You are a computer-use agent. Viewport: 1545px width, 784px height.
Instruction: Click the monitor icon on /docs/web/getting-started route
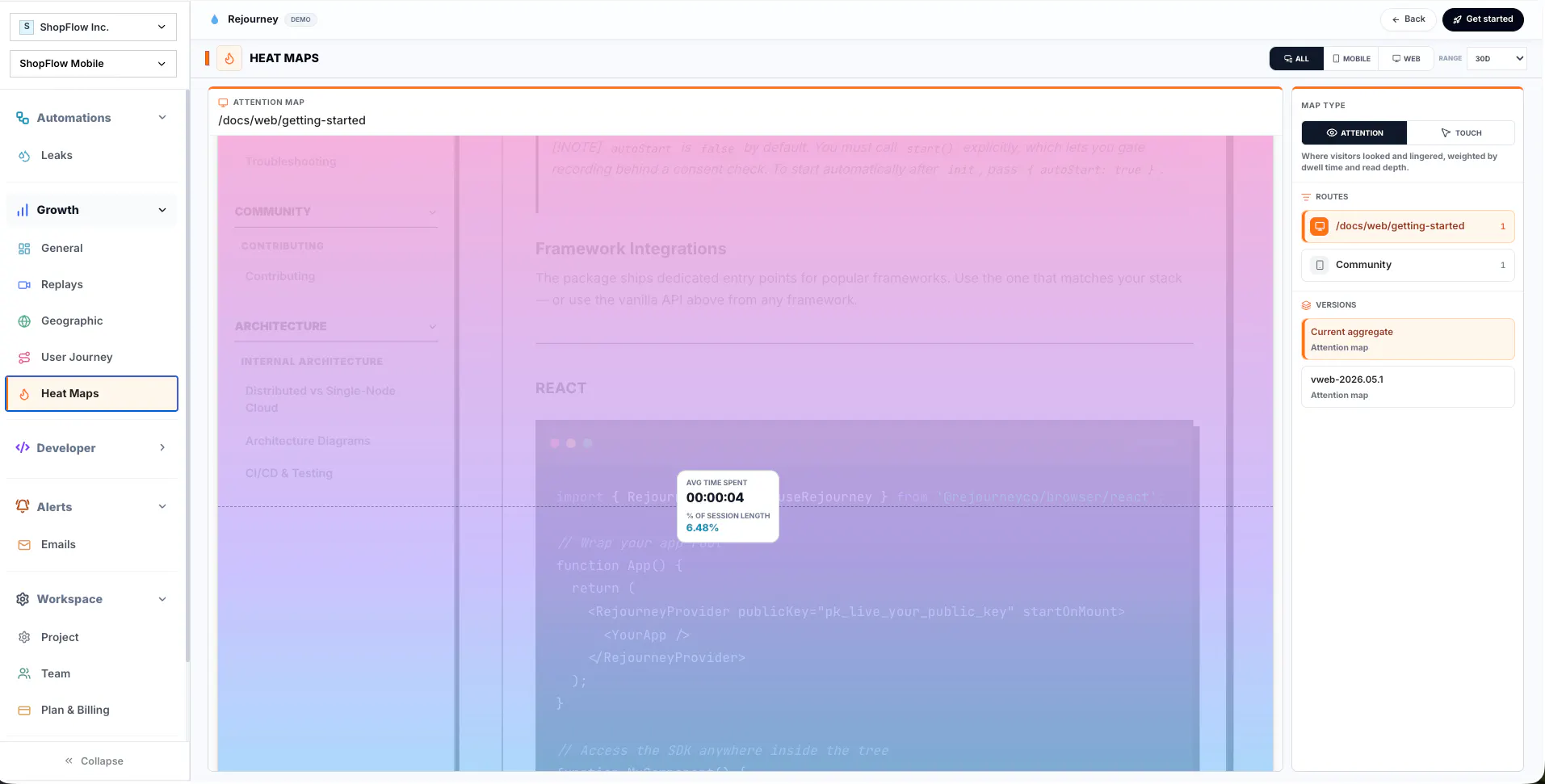[1319, 226]
